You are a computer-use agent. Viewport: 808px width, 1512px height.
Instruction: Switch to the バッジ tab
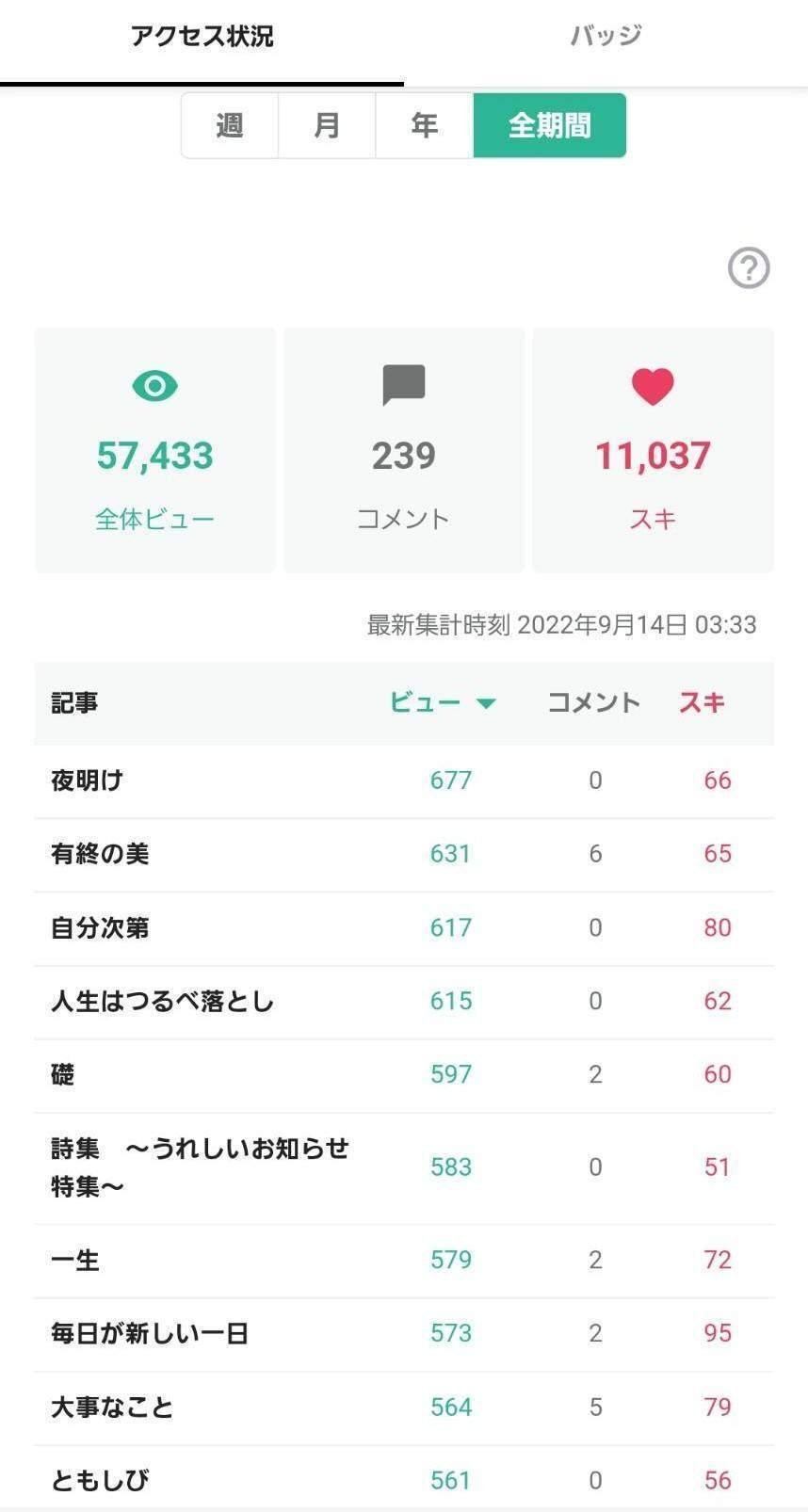(x=606, y=37)
